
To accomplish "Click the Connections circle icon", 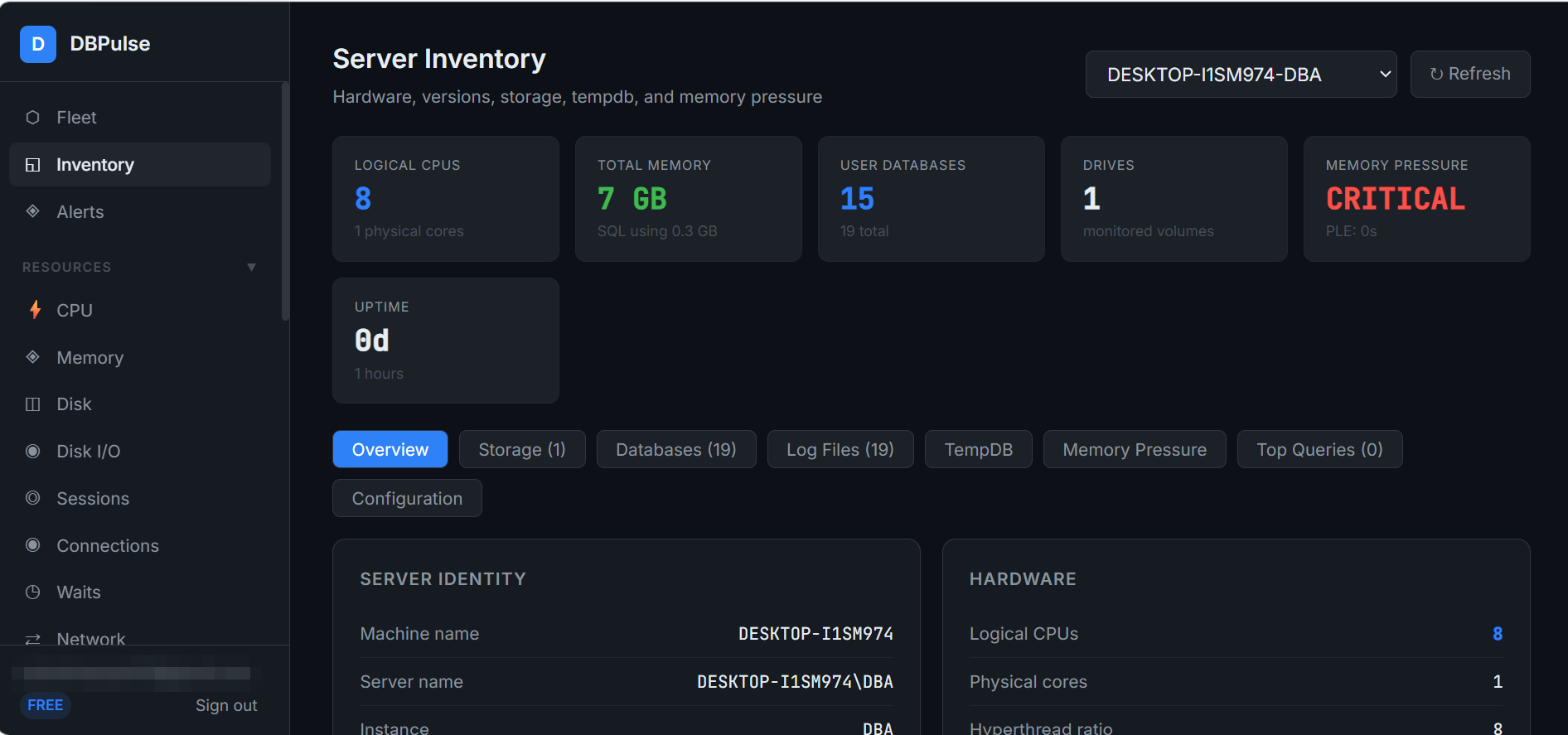I will (x=33, y=545).
